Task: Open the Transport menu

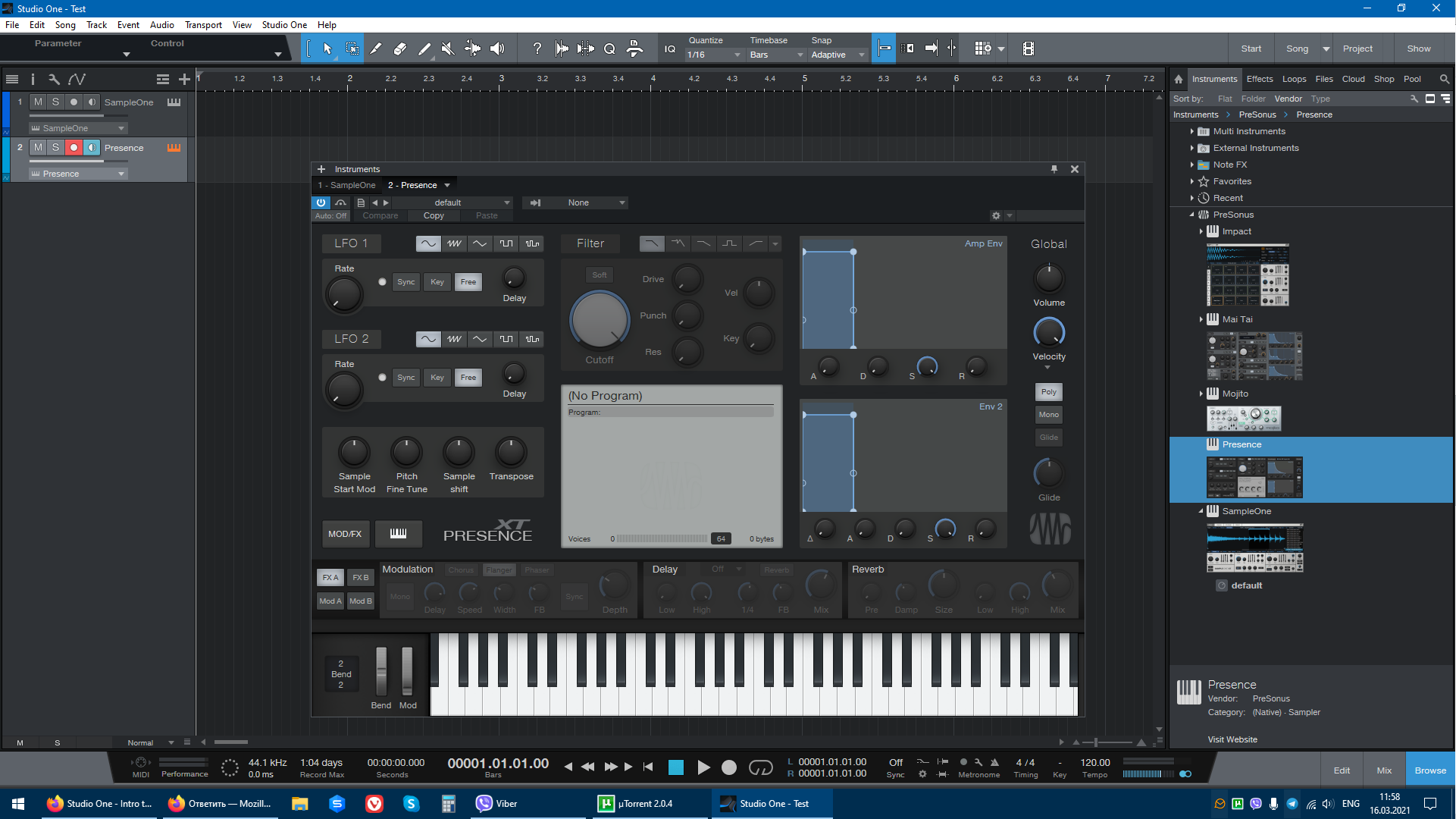Action: point(203,24)
